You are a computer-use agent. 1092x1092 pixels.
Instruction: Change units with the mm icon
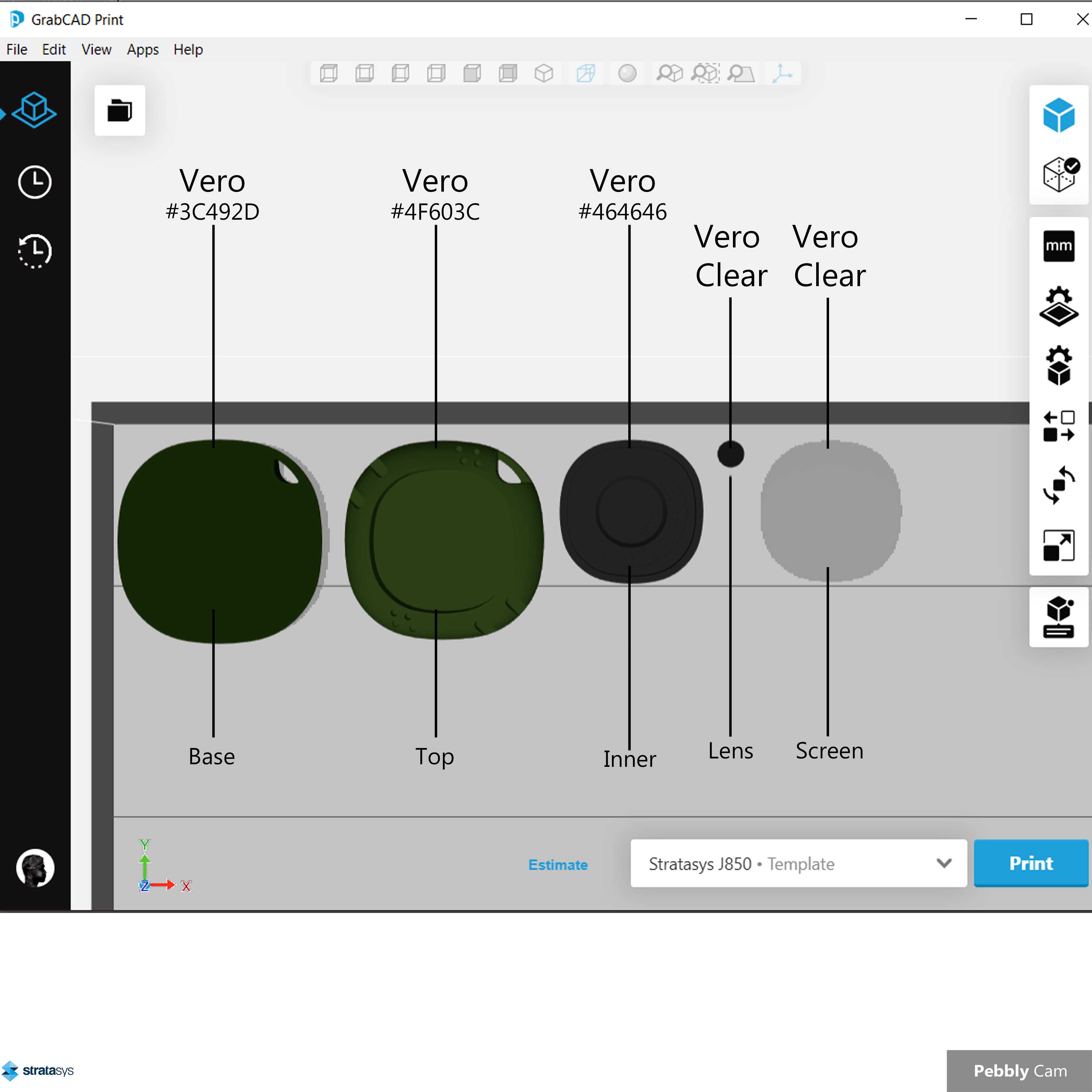pos(1059,246)
